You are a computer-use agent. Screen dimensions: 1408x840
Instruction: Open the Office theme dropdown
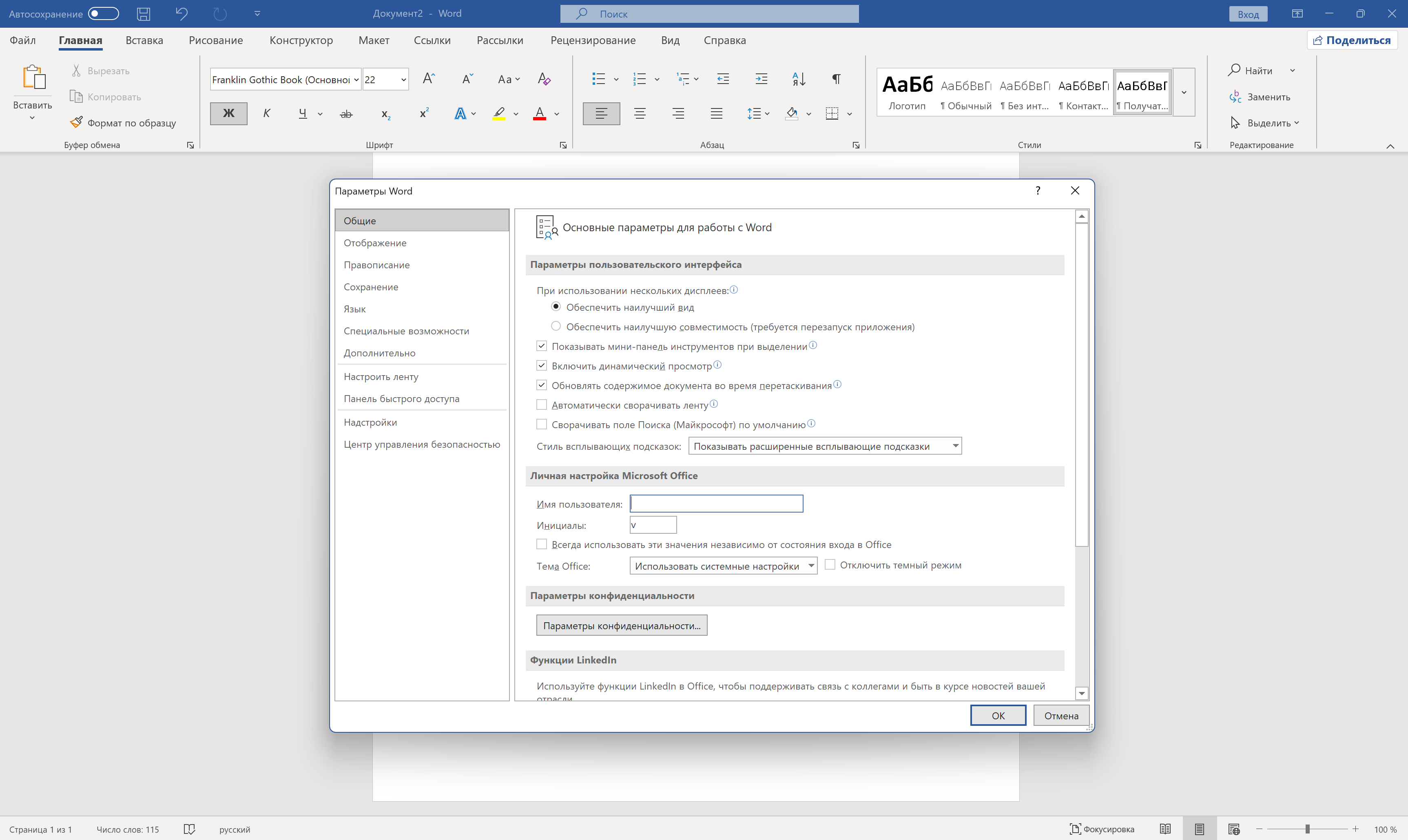(811, 566)
